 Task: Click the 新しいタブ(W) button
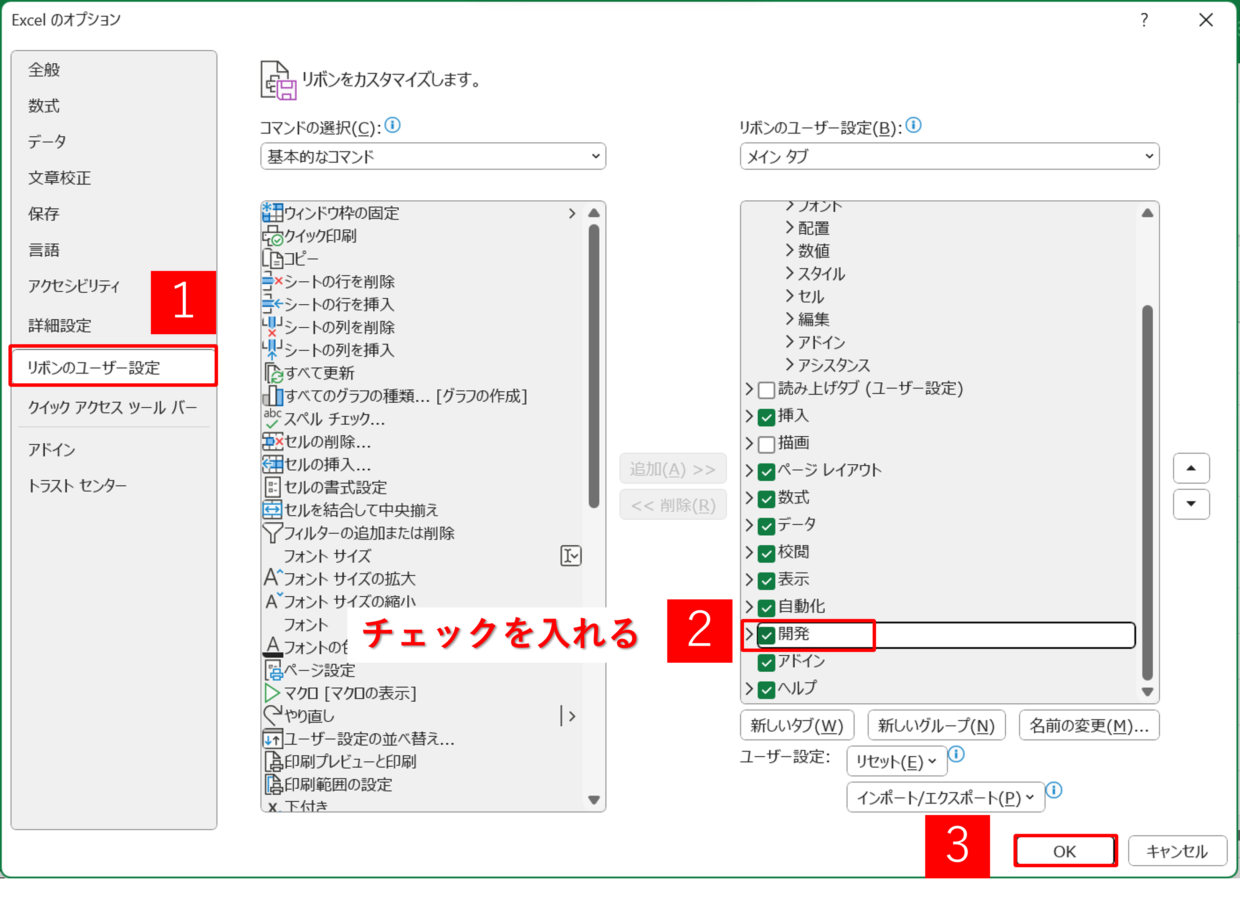click(x=797, y=725)
